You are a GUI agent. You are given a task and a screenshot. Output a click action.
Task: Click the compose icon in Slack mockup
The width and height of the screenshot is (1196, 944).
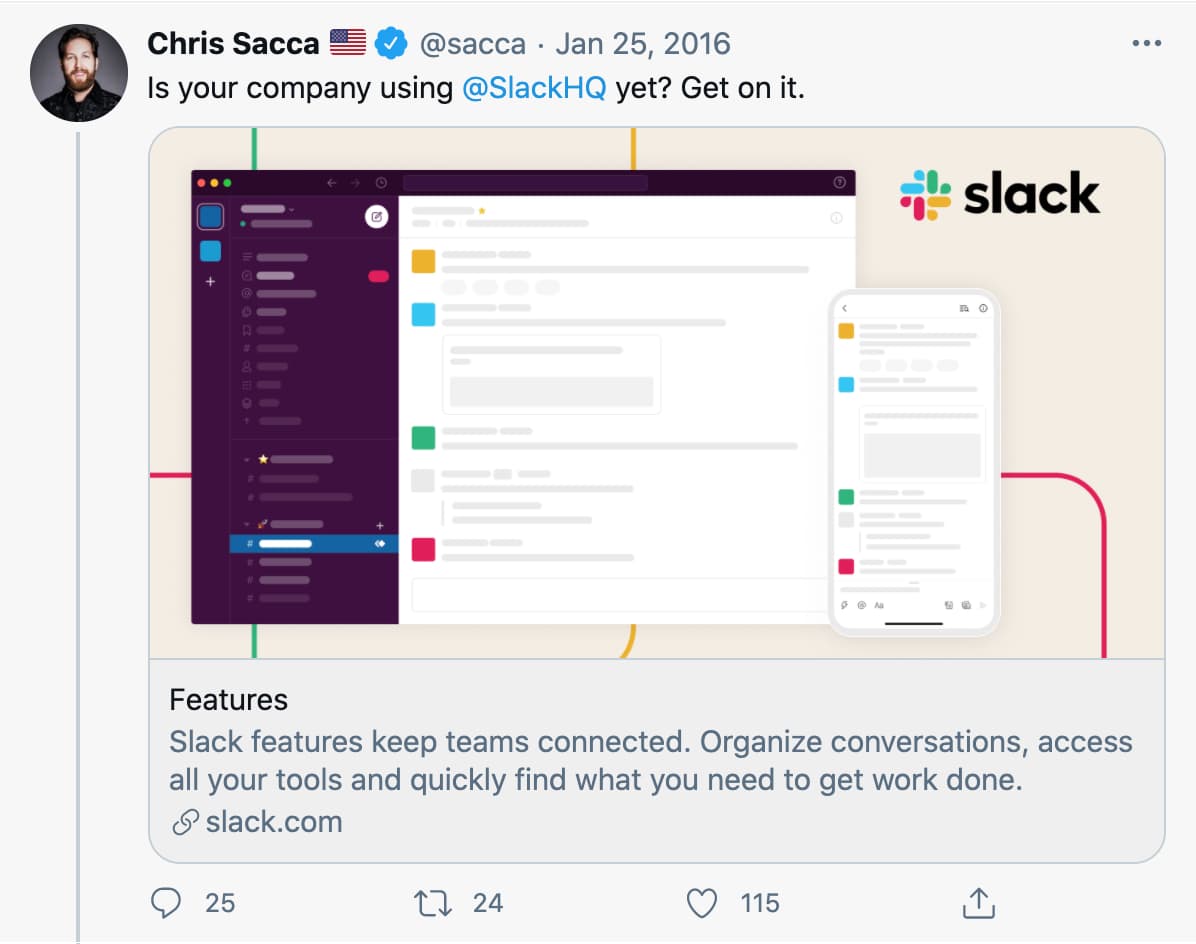pos(376,217)
